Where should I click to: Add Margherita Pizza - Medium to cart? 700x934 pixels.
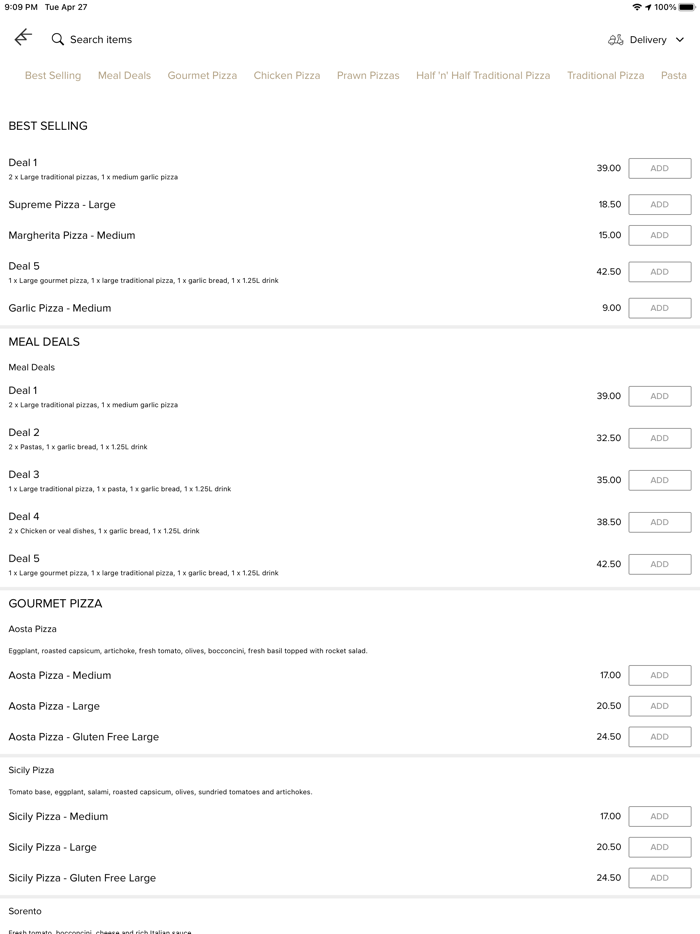point(659,236)
